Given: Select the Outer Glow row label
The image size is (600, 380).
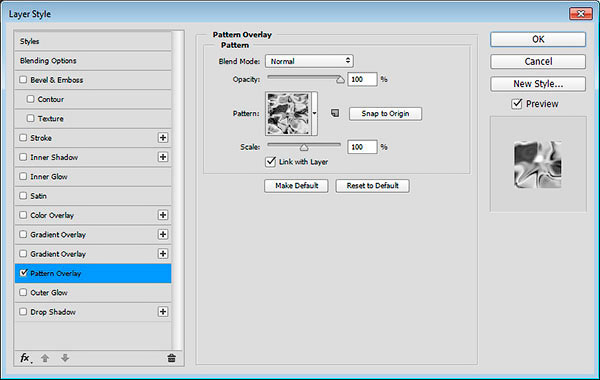Looking at the screenshot, I should pyautogui.click(x=49, y=292).
